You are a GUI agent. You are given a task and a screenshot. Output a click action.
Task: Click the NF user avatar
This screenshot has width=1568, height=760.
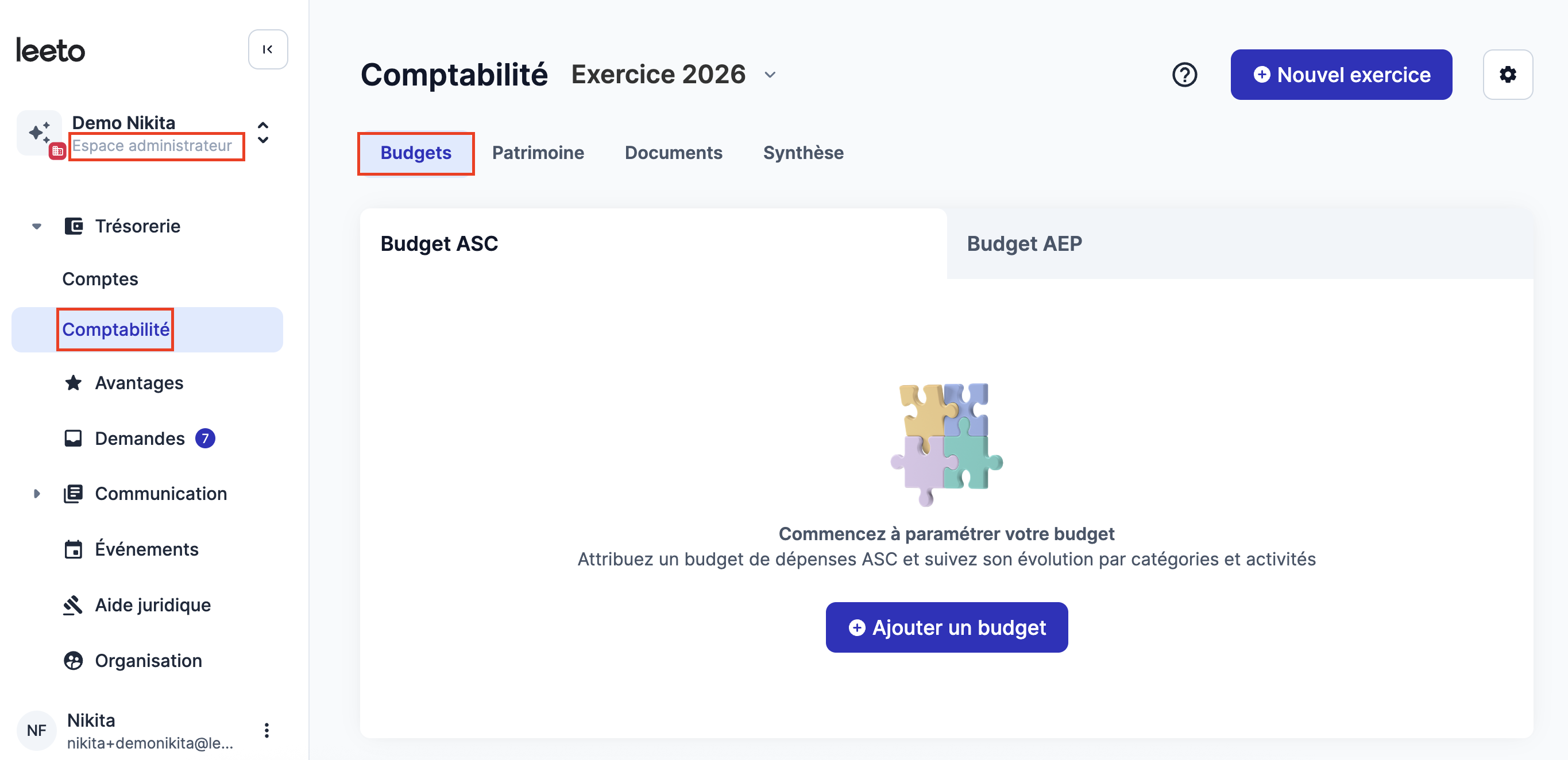(x=37, y=730)
